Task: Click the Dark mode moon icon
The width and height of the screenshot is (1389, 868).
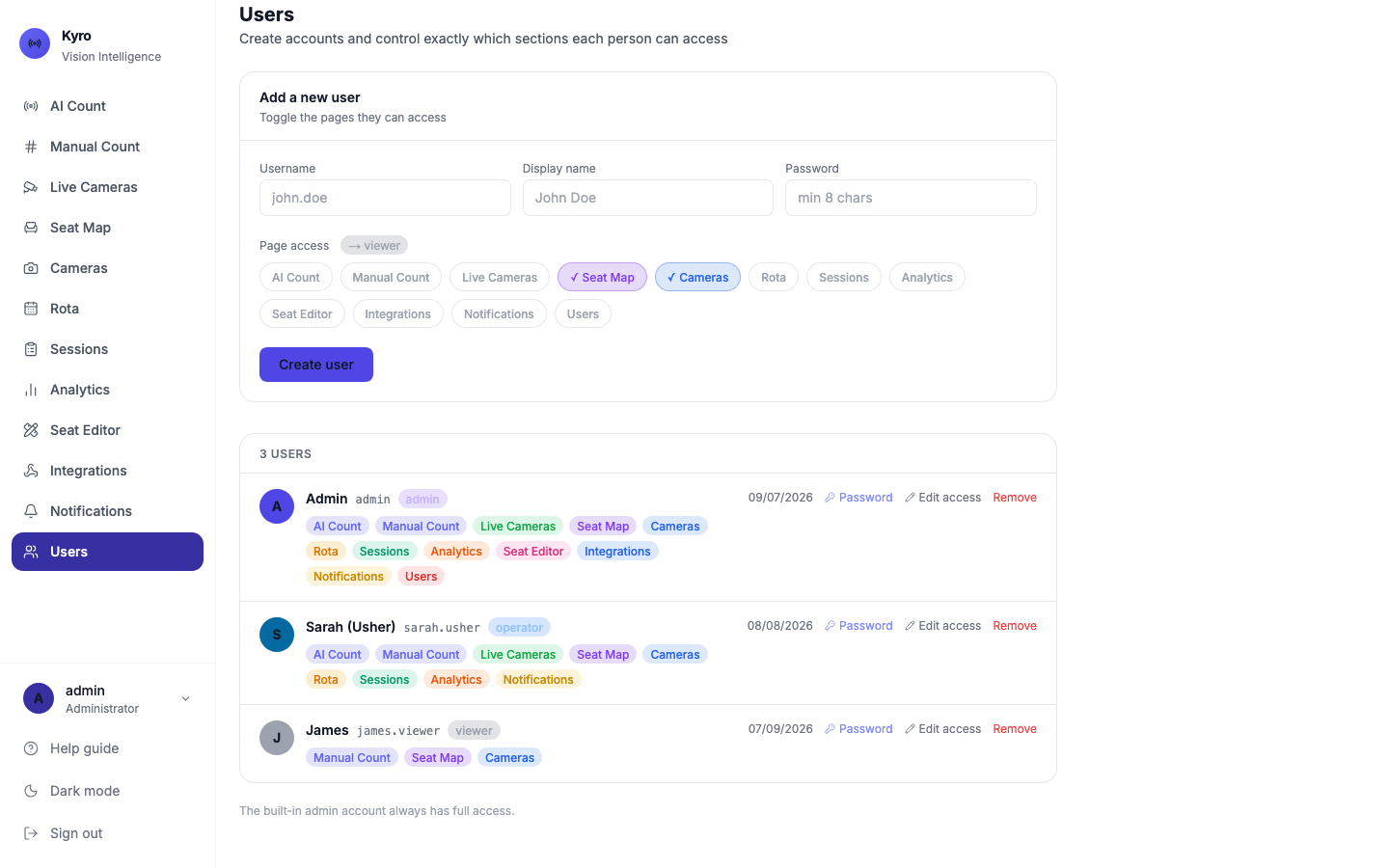Action: click(x=31, y=791)
